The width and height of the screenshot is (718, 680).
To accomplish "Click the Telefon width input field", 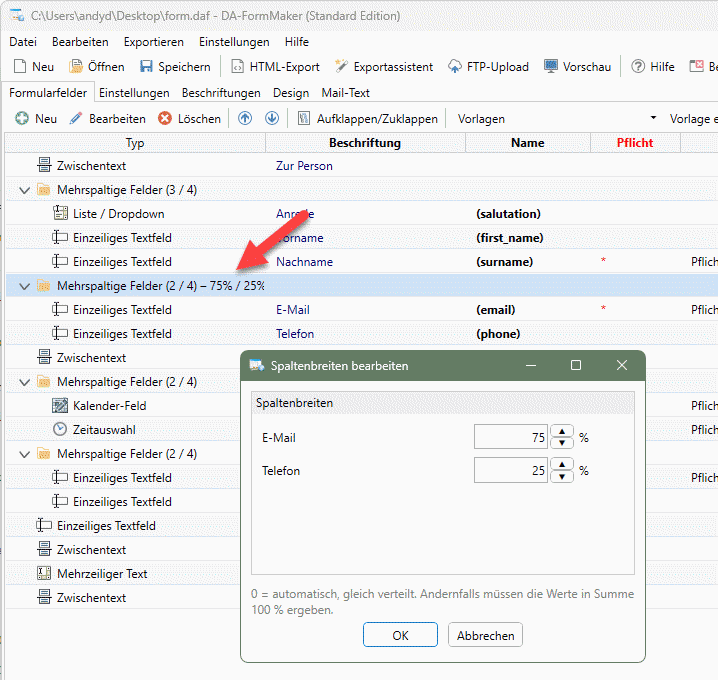I will pos(511,470).
